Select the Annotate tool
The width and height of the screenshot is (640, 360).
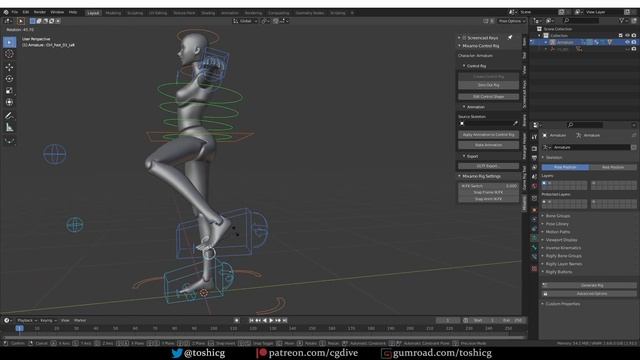[x=9, y=116]
